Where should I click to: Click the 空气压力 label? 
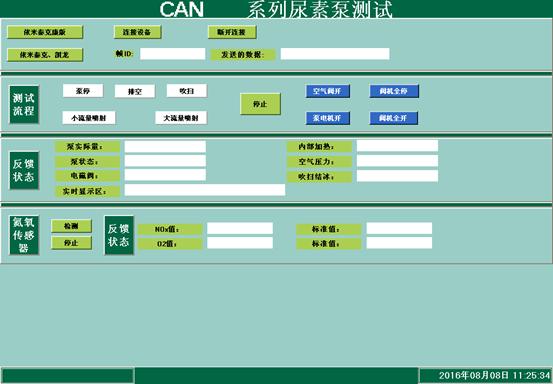click(320, 161)
